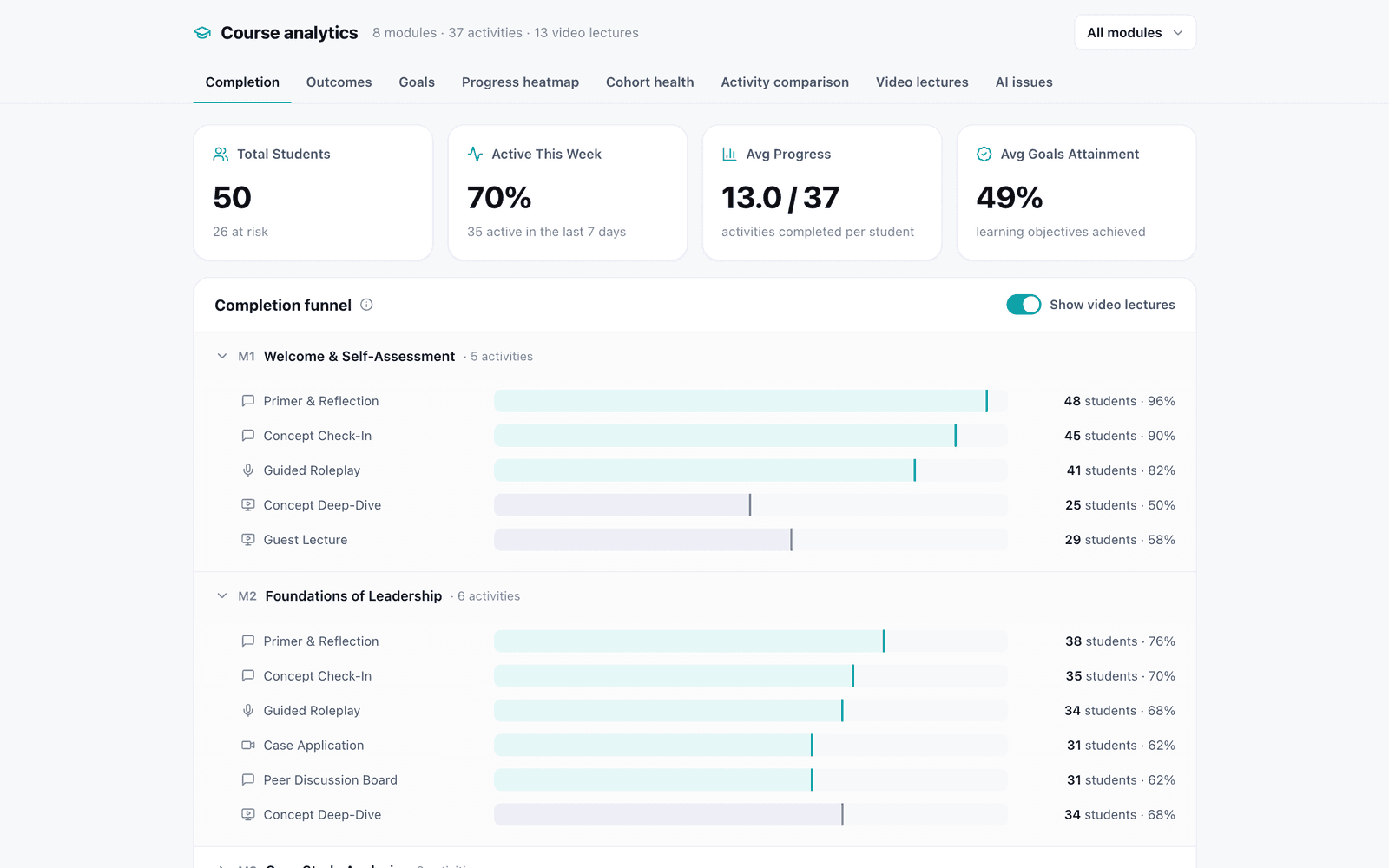Click the graduation cap Course analytics logo
Image resolution: width=1389 pixels, height=868 pixels.
(x=202, y=33)
